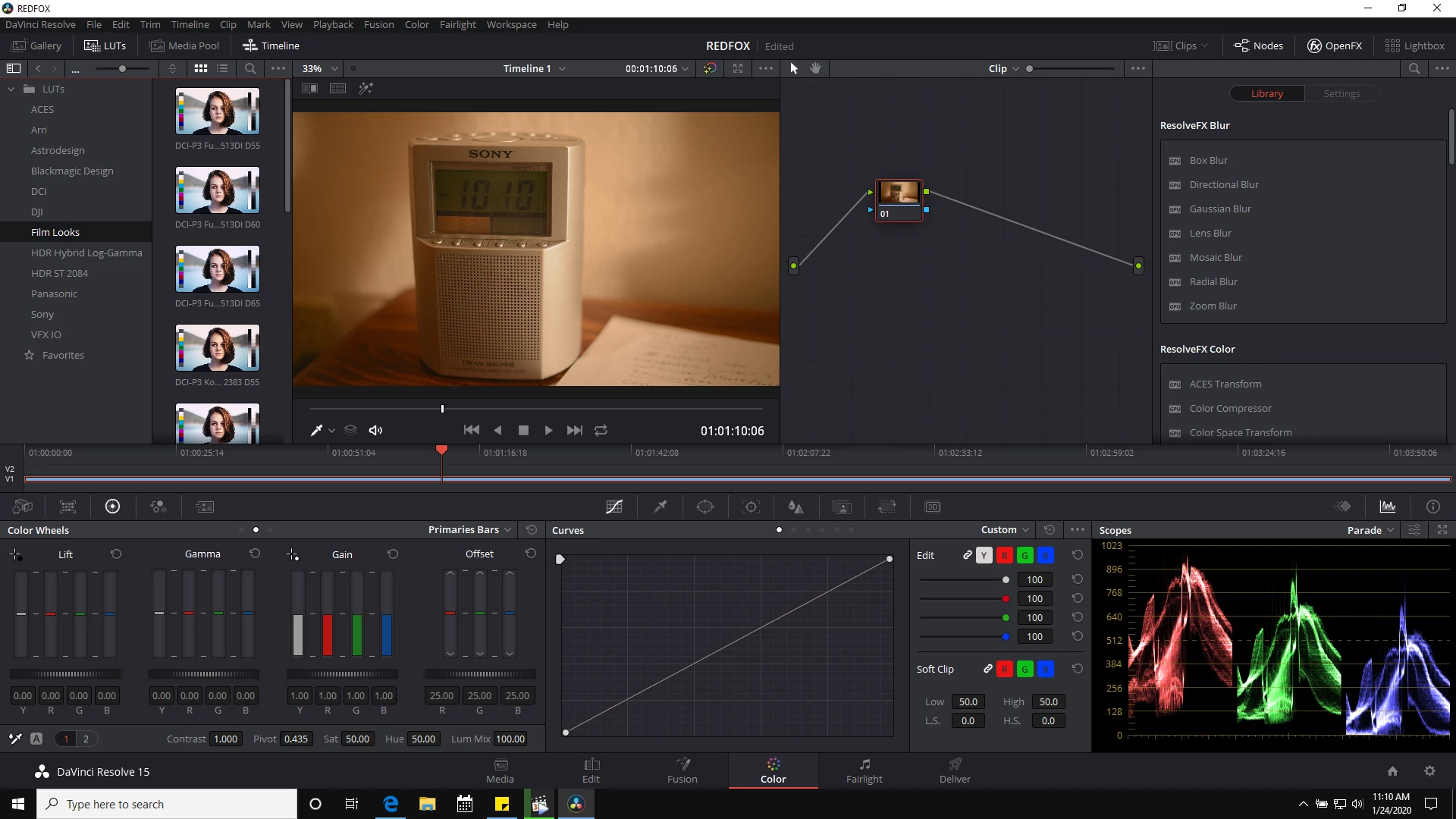This screenshot has width=1456, height=819.
Task: Toggle Soft Clip channel link
Action: [x=987, y=669]
